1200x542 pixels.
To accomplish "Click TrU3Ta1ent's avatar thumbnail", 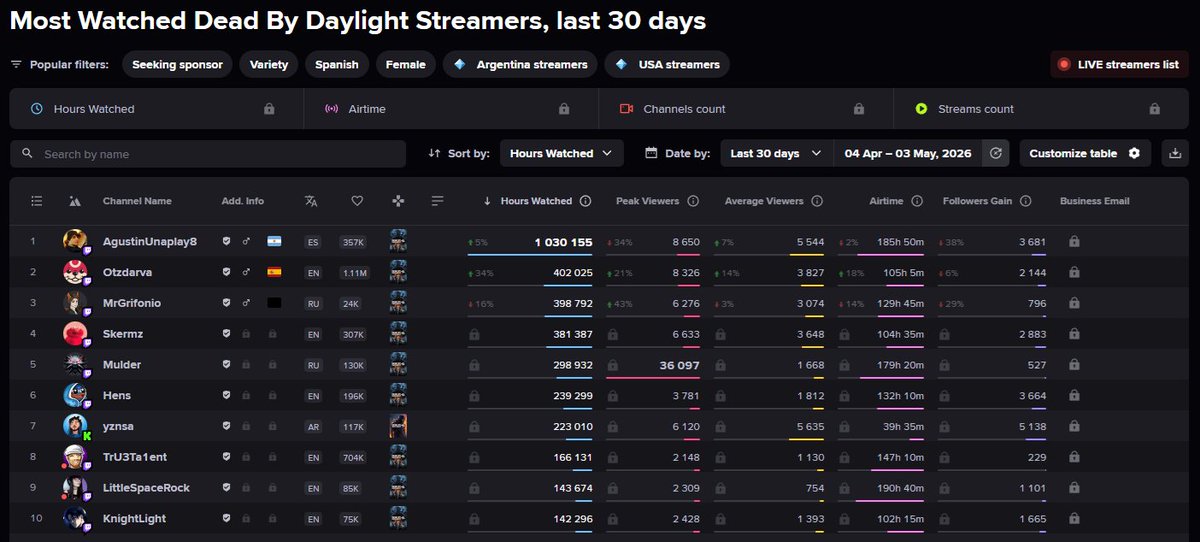I will pyautogui.click(x=75, y=457).
